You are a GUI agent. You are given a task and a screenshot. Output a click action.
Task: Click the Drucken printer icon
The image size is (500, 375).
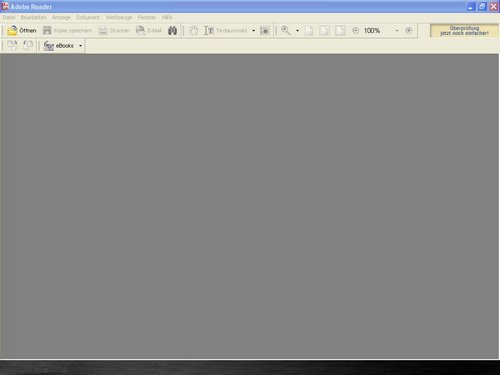[103, 30]
